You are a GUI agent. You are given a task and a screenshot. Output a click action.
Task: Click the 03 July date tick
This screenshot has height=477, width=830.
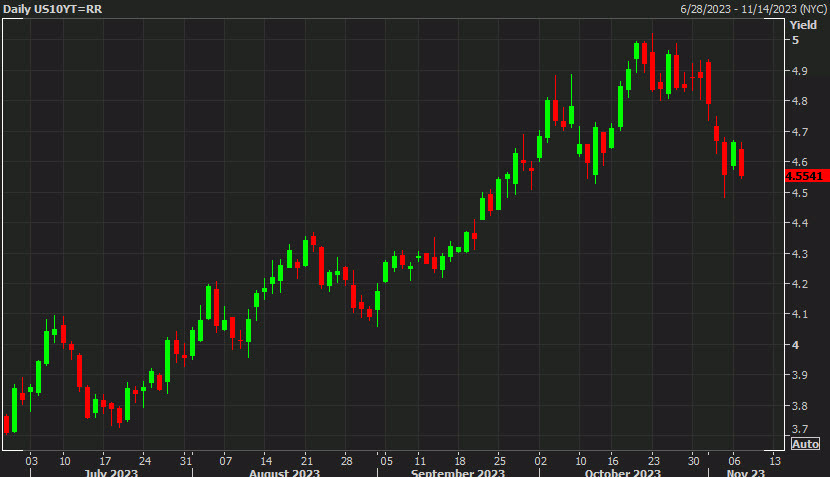point(31,459)
